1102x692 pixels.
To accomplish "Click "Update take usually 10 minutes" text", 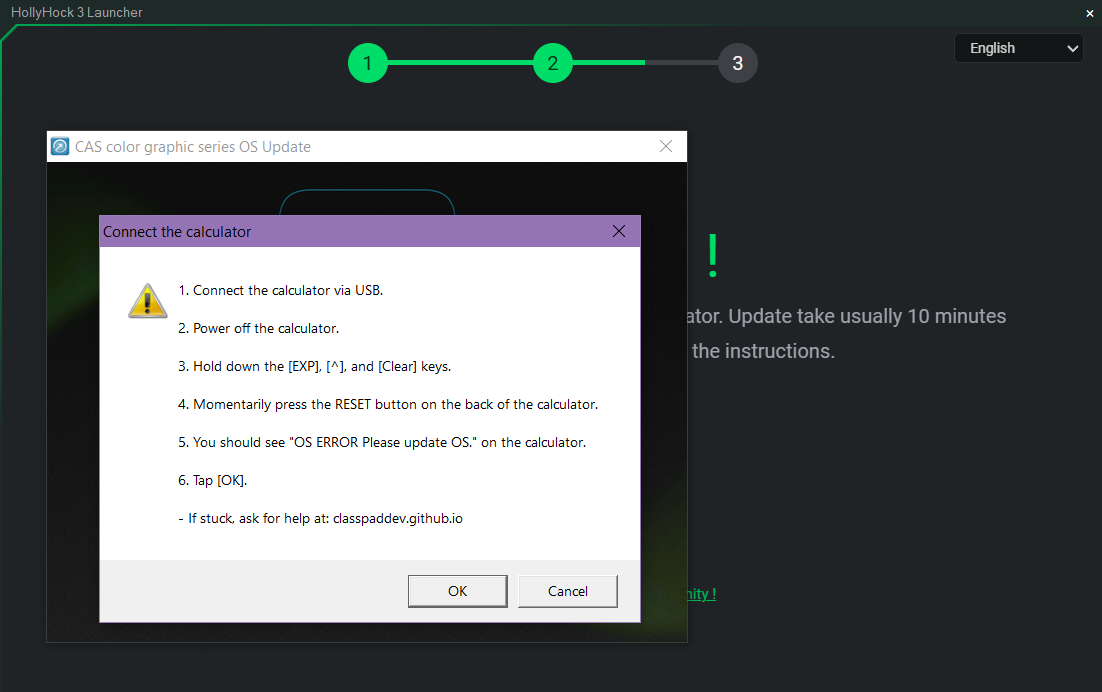I will point(867,316).
